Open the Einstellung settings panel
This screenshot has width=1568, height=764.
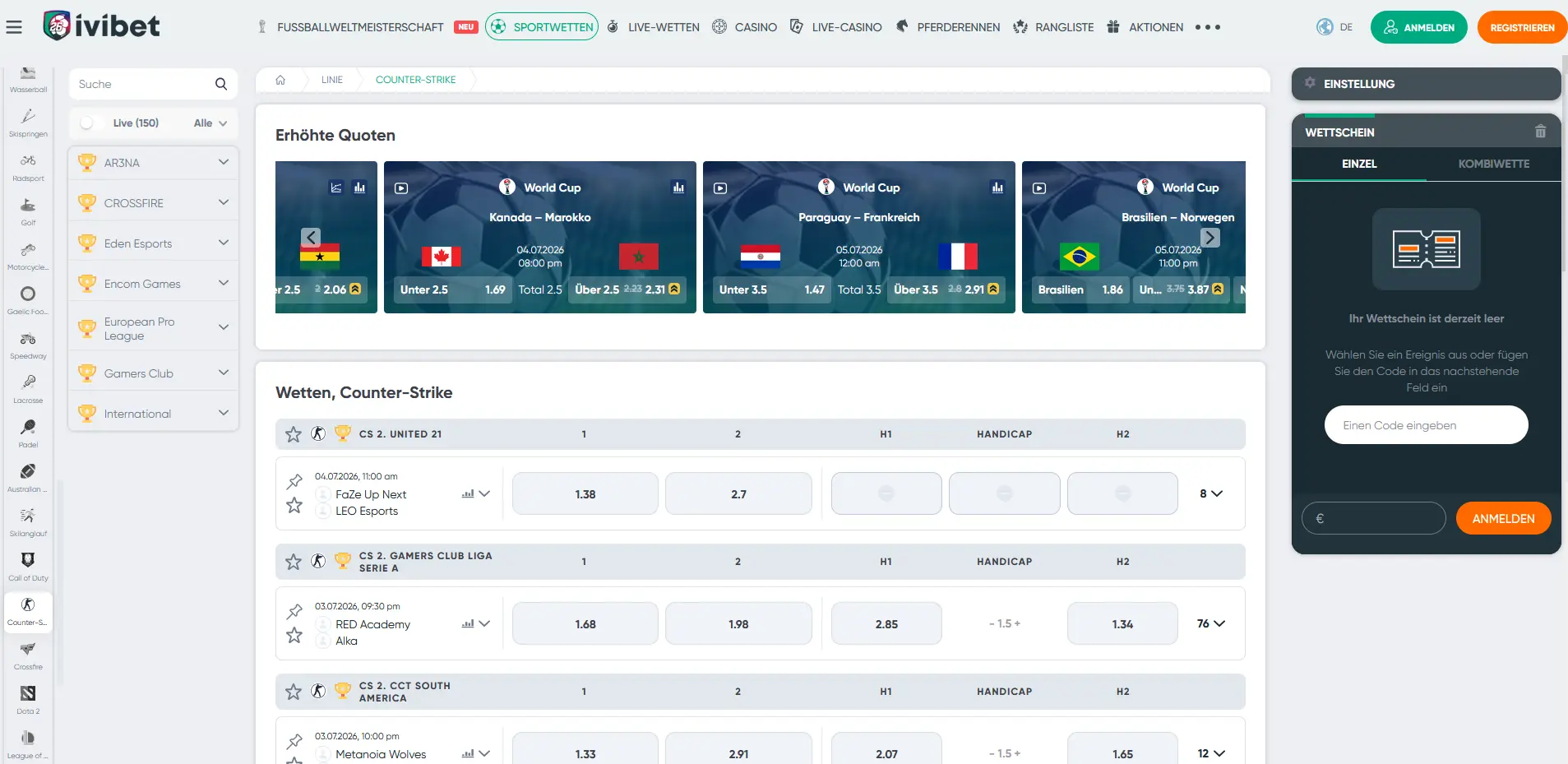(1426, 84)
